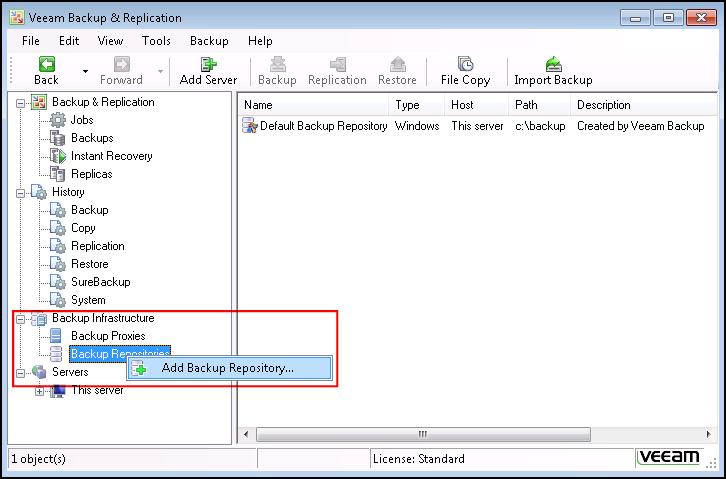The width and height of the screenshot is (726, 479).
Task: Collapse the Backup Infrastructure tree node
Action: (20, 319)
